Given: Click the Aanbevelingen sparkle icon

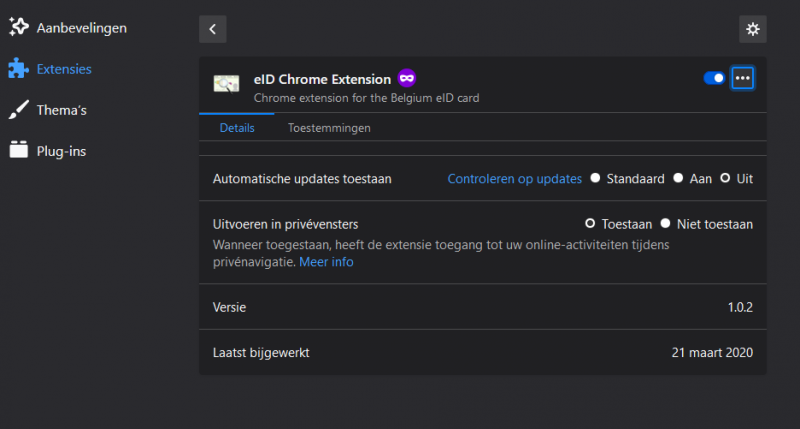Looking at the screenshot, I should click(18, 28).
